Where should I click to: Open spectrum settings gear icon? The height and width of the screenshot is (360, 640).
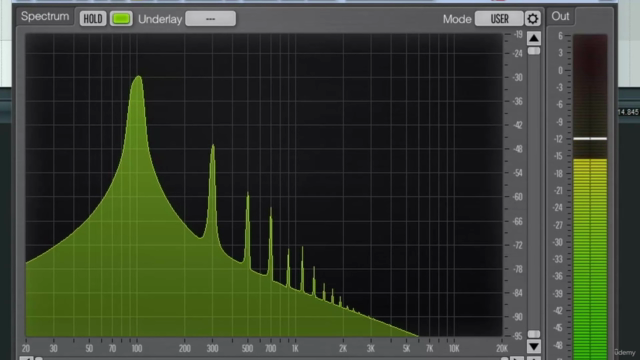click(533, 19)
